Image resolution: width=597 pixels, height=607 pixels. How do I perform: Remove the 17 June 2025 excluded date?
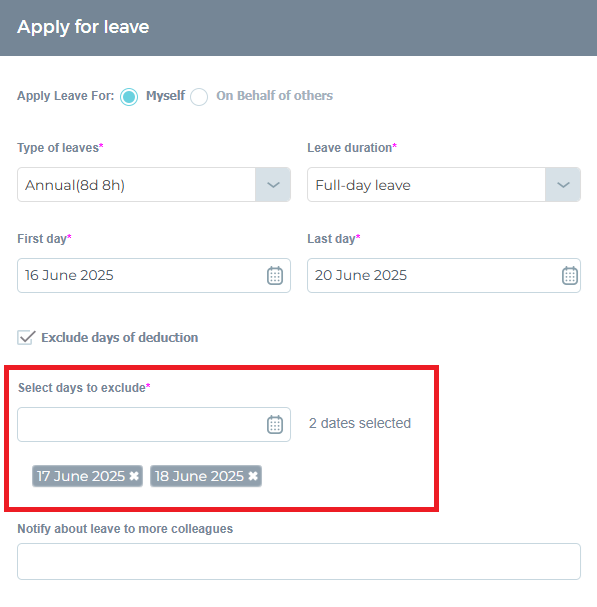[134, 476]
